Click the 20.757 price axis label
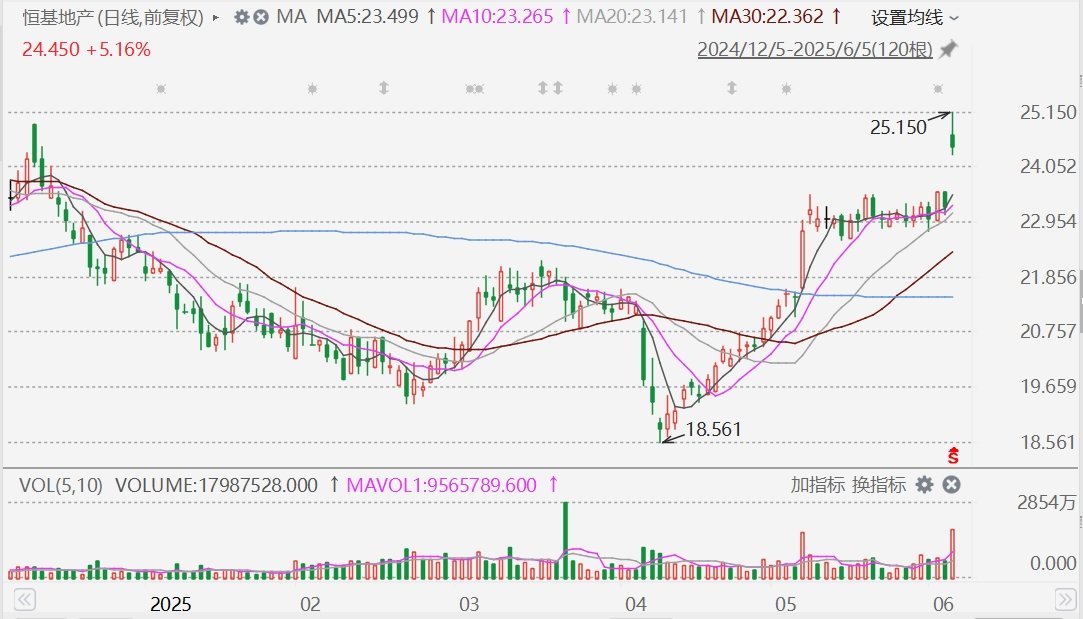The image size is (1083, 619). point(1048,331)
